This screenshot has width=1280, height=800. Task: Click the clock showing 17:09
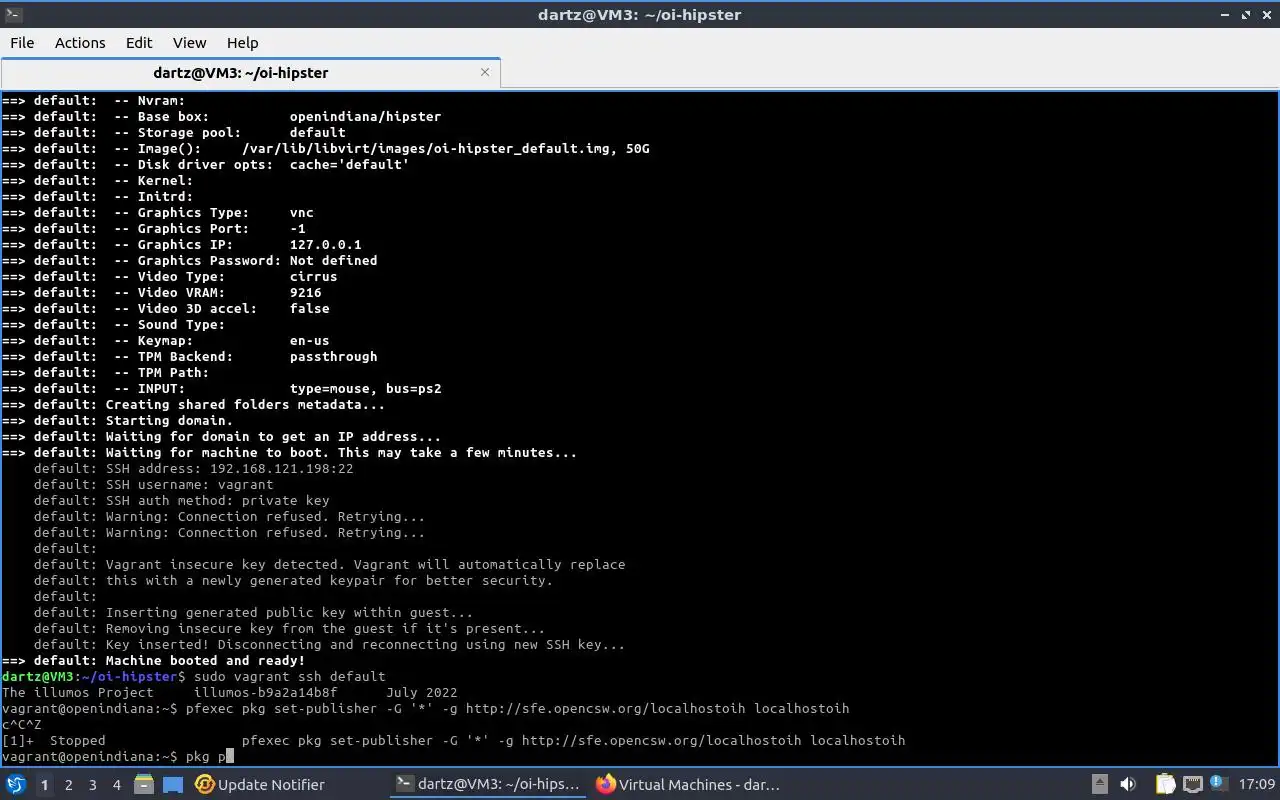[1257, 785]
